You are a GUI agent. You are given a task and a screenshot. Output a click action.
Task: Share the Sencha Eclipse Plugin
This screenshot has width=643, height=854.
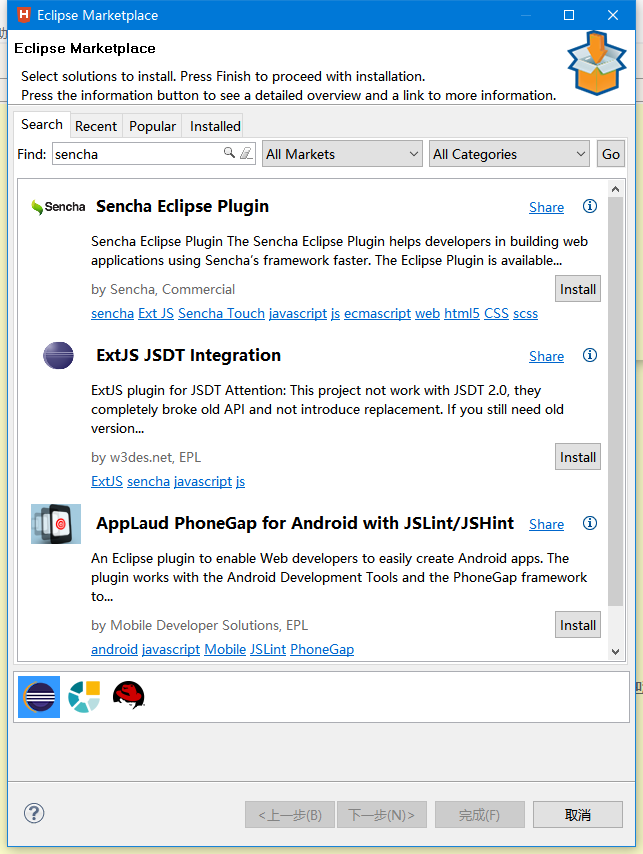pyautogui.click(x=547, y=208)
